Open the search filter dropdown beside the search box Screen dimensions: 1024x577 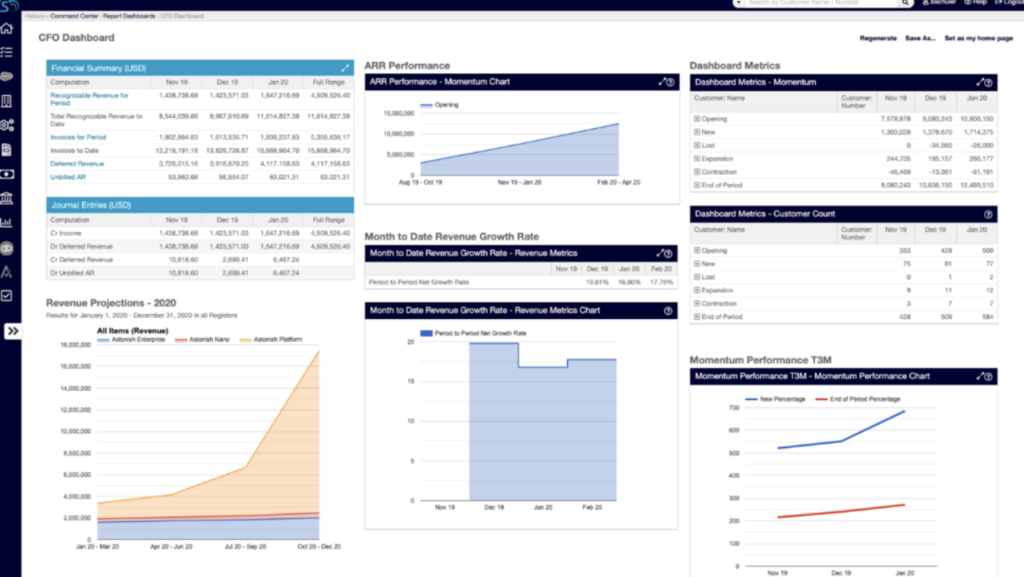pyautogui.click(x=738, y=5)
